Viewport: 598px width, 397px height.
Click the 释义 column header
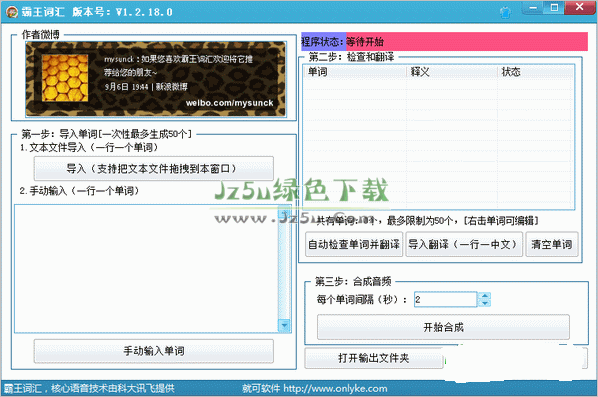452,72
